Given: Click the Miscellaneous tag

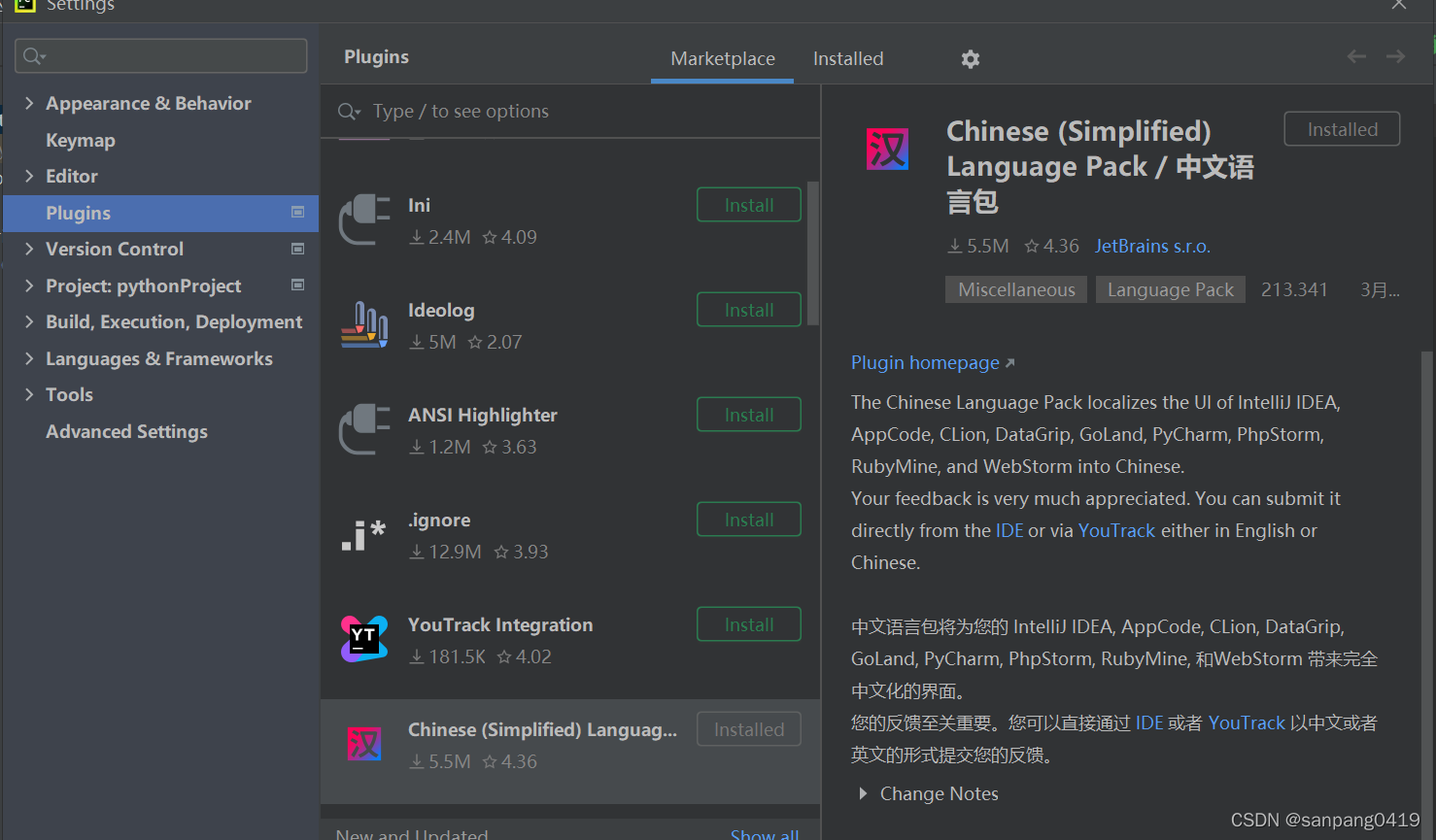Looking at the screenshot, I should [x=1016, y=289].
